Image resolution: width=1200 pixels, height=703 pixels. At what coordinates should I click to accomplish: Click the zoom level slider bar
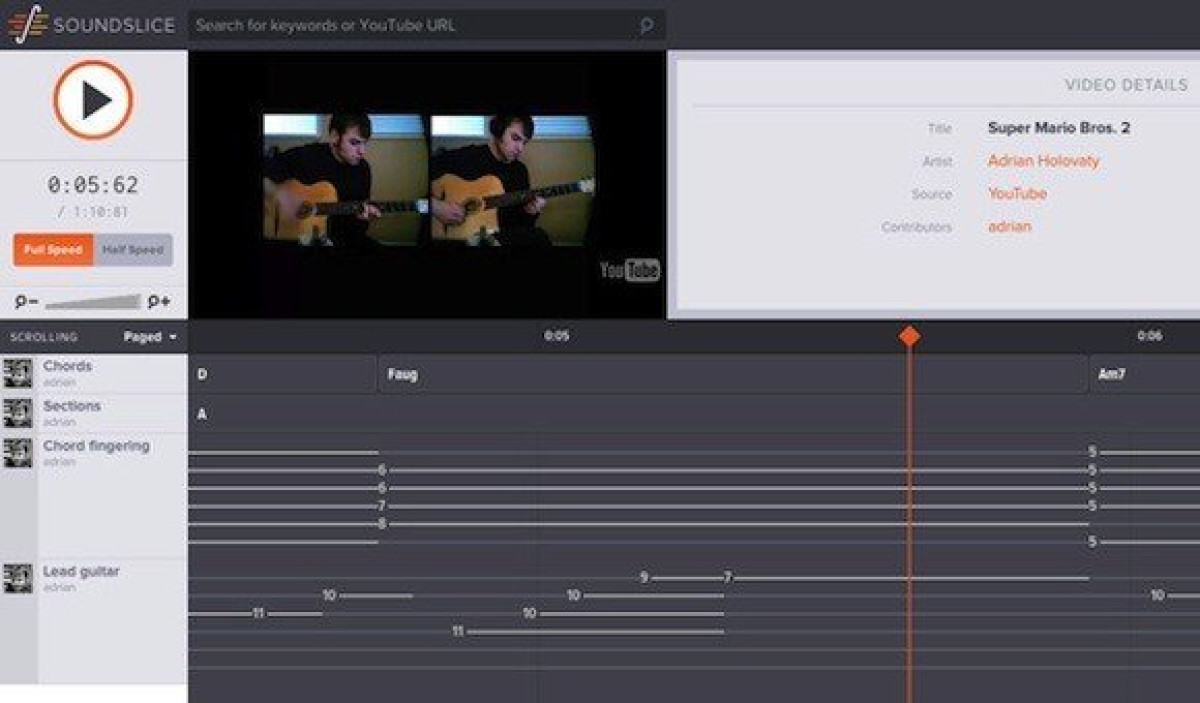click(x=93, y=301)
